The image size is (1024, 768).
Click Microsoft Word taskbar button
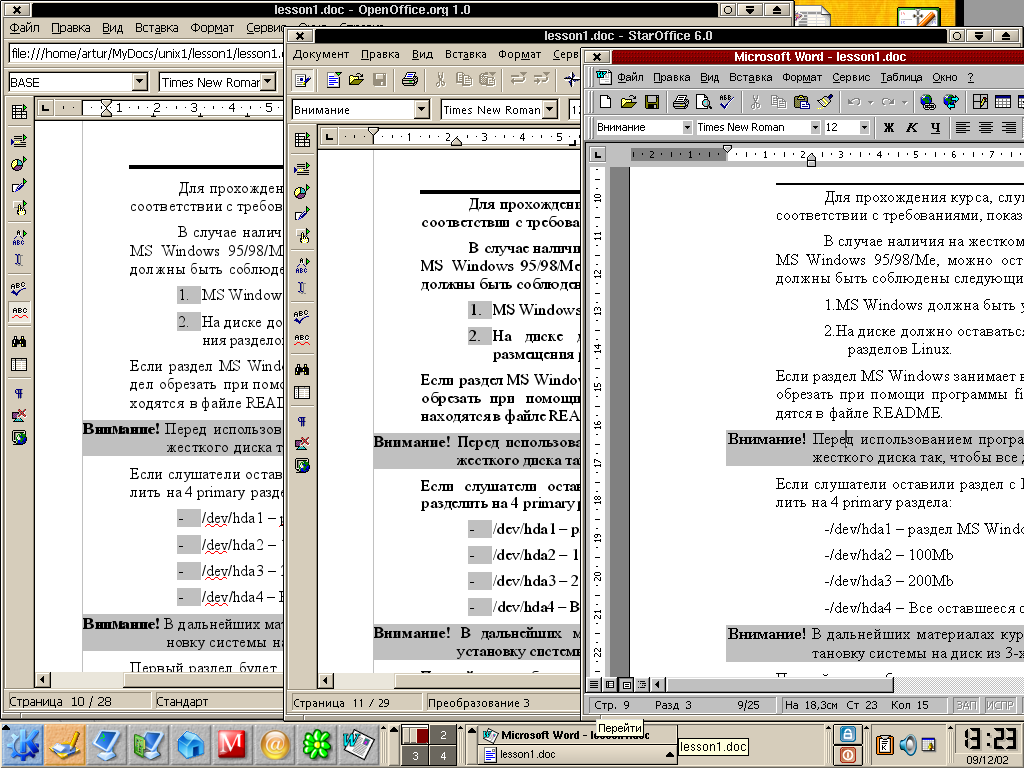(x=578, y=735)
